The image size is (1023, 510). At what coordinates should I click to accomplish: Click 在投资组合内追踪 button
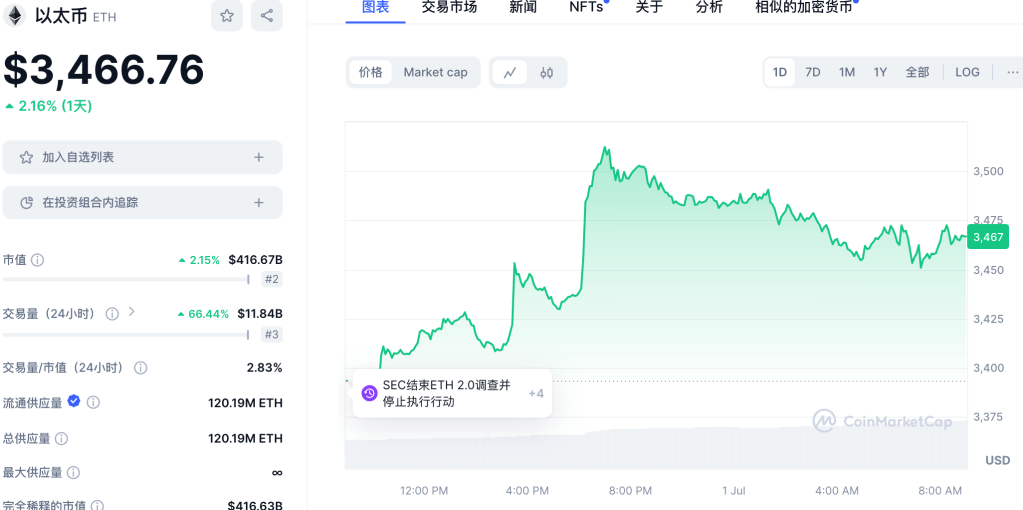(142, 202)
